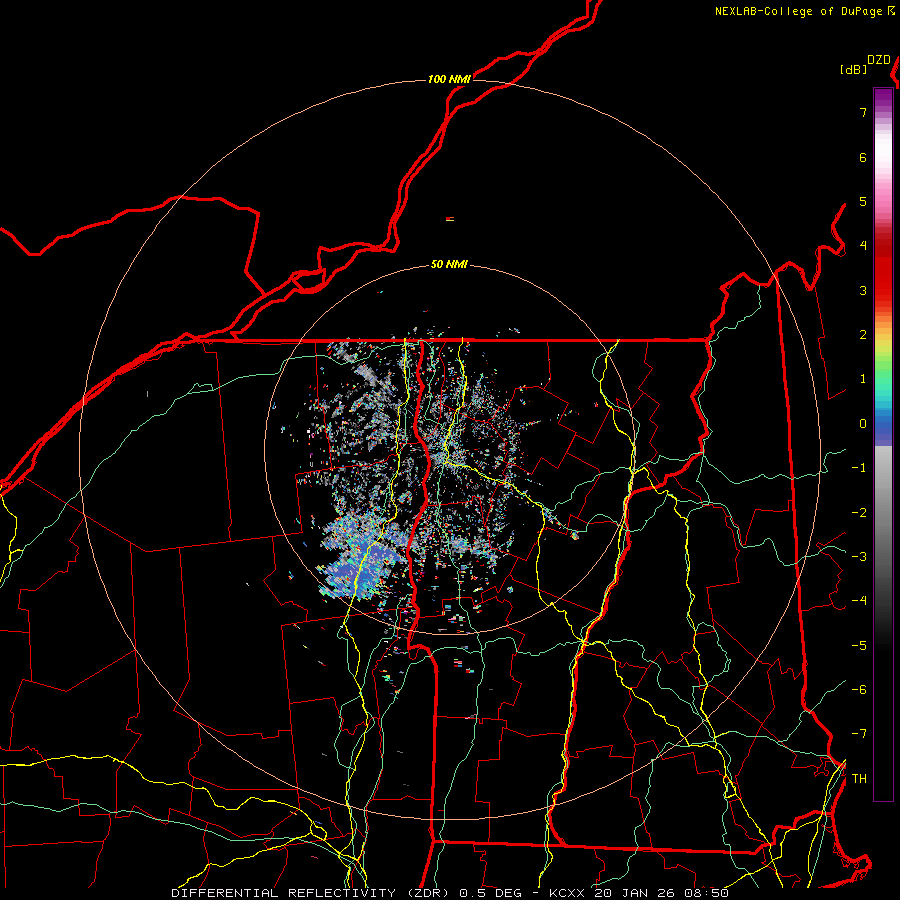Click the 0 dB scale value
Screen dimensions: 900x900
(863, 424)
